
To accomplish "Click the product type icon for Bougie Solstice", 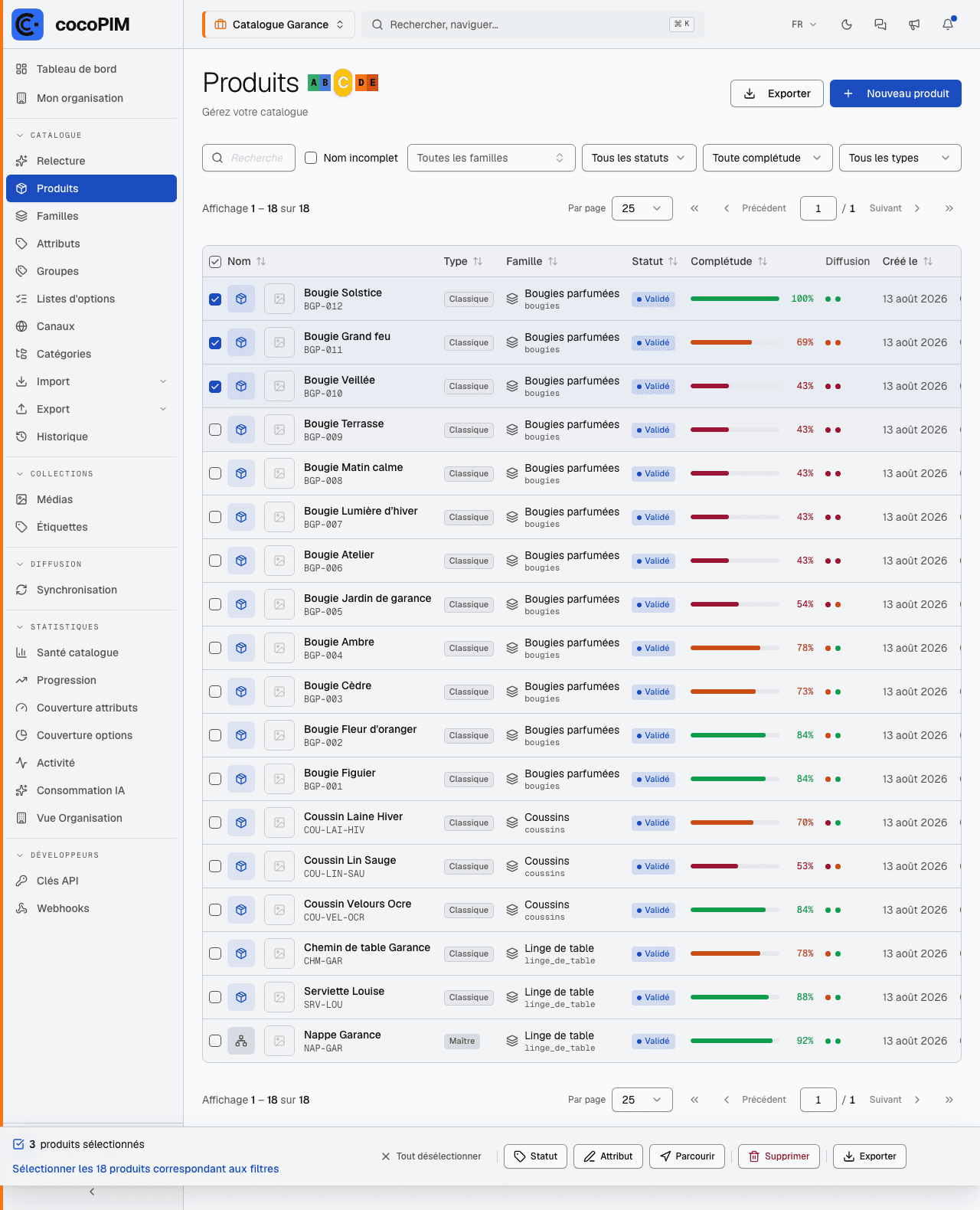I will [x=241, y=299].
